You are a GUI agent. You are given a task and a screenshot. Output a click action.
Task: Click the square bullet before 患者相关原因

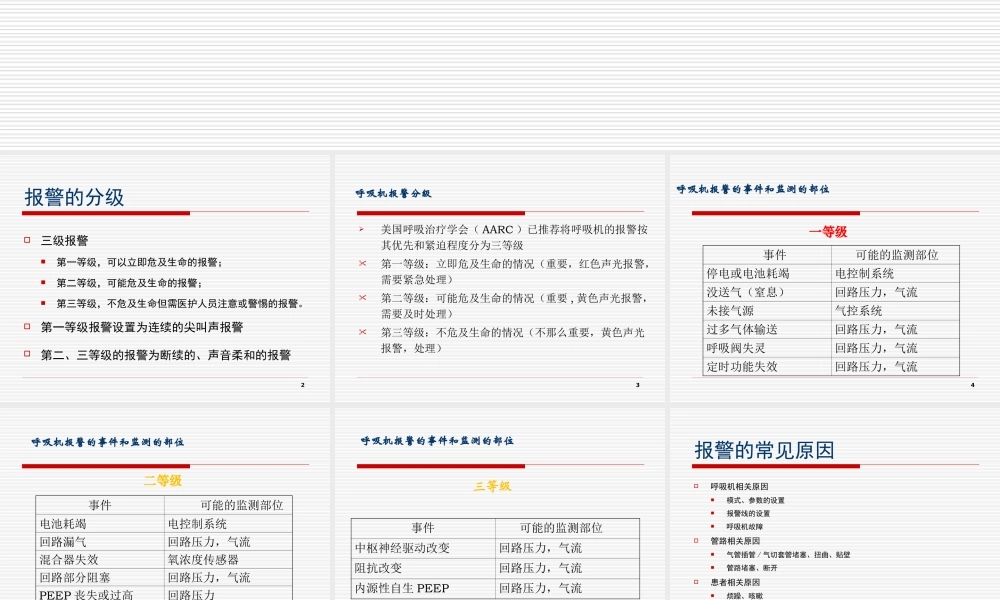[694, 581]
